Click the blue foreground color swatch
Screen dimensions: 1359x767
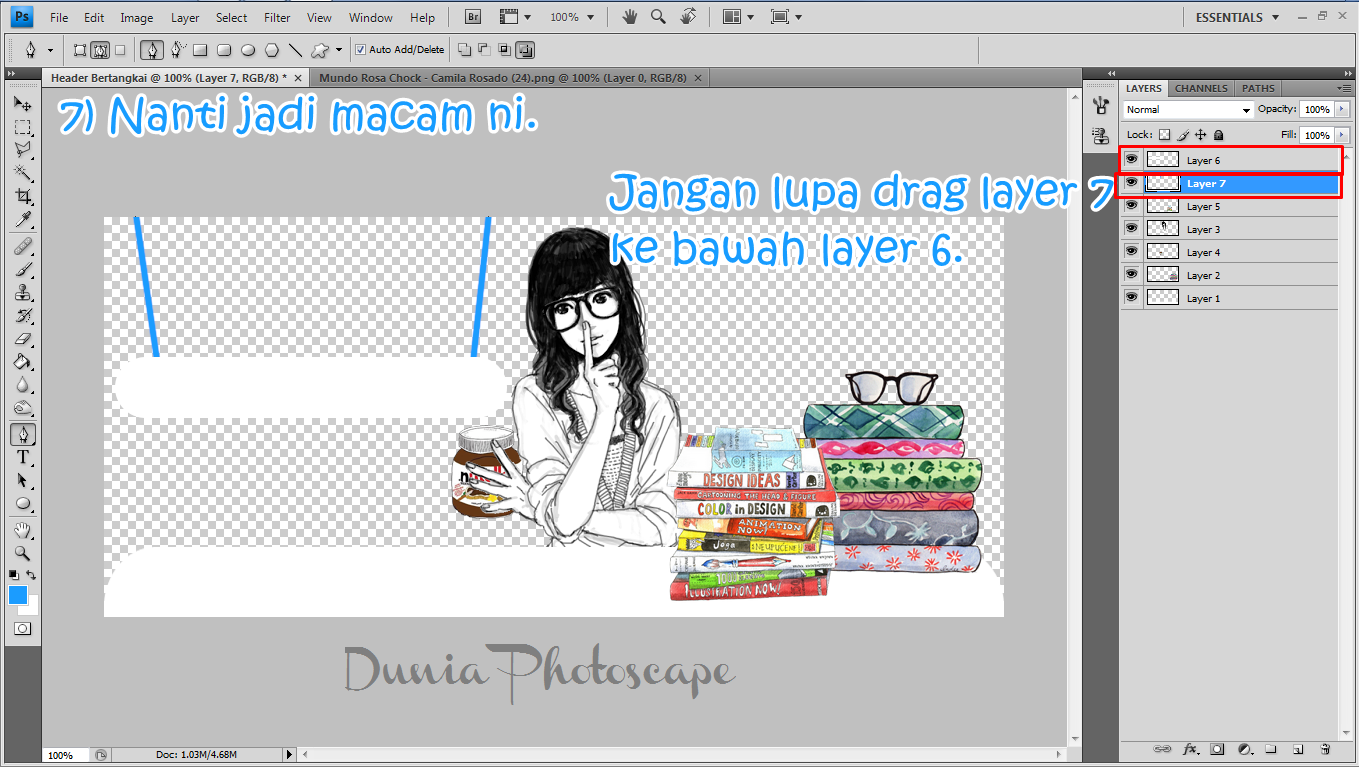(x=18, y=595)
